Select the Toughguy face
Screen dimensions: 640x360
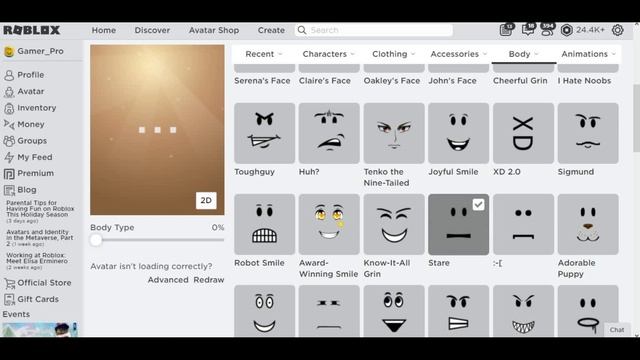pyautogui.click(x=264, y=133)
